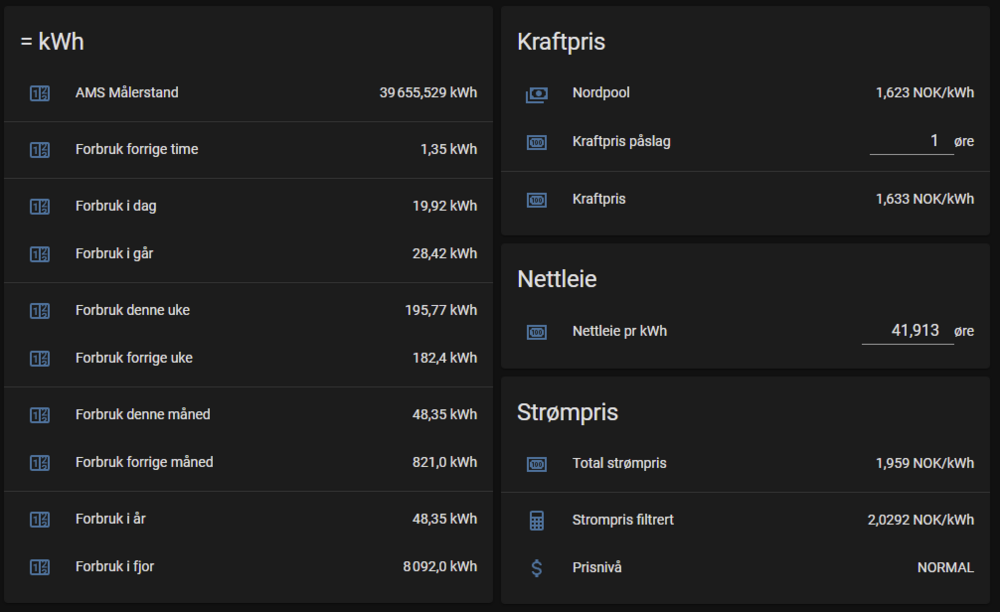Click the Forbruk i fjor icon
This screenshot has height=612, width=1000.
(x=39, y=567)
